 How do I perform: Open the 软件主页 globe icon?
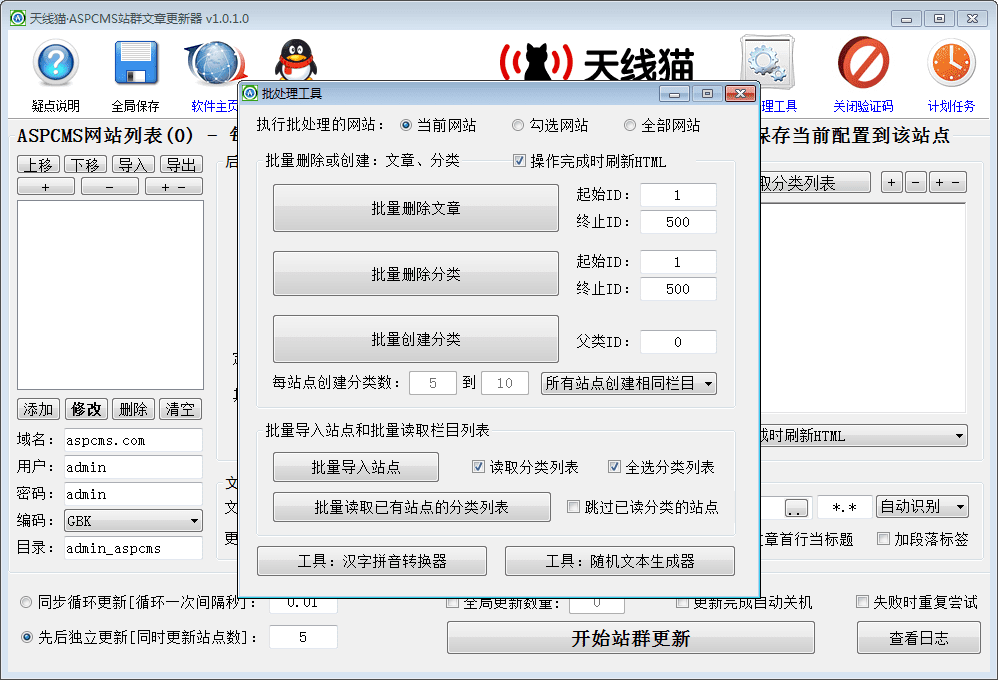click(x=215, y=62)
